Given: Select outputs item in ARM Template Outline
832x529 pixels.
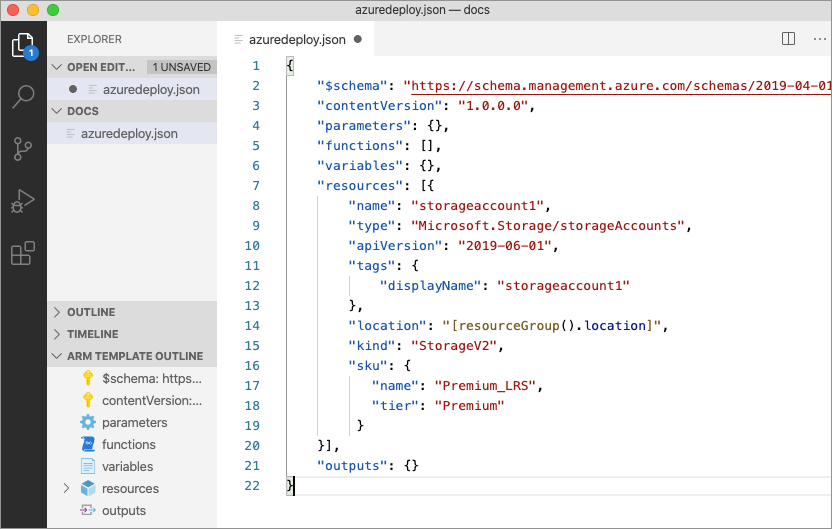Looking at the screenshot, I should pyautogui.click(x=123, y=511).
